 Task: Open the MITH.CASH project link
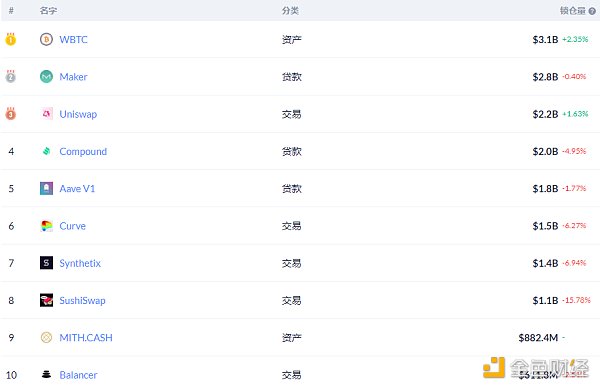86,338
